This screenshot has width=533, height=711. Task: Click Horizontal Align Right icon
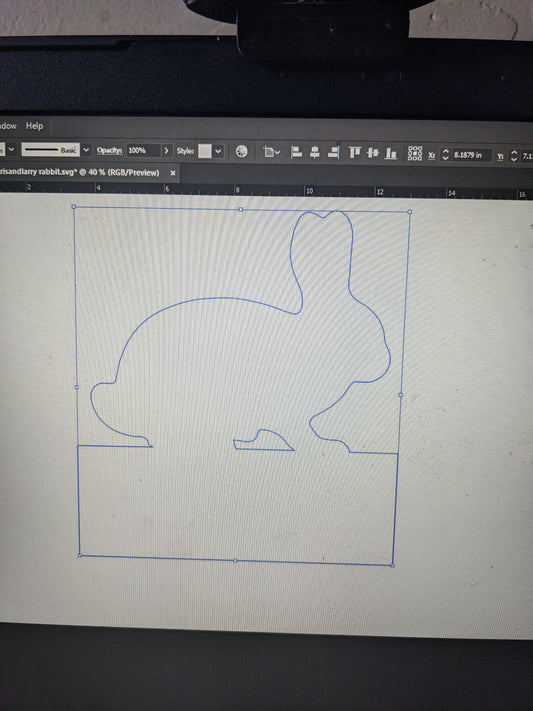[333, 152]
